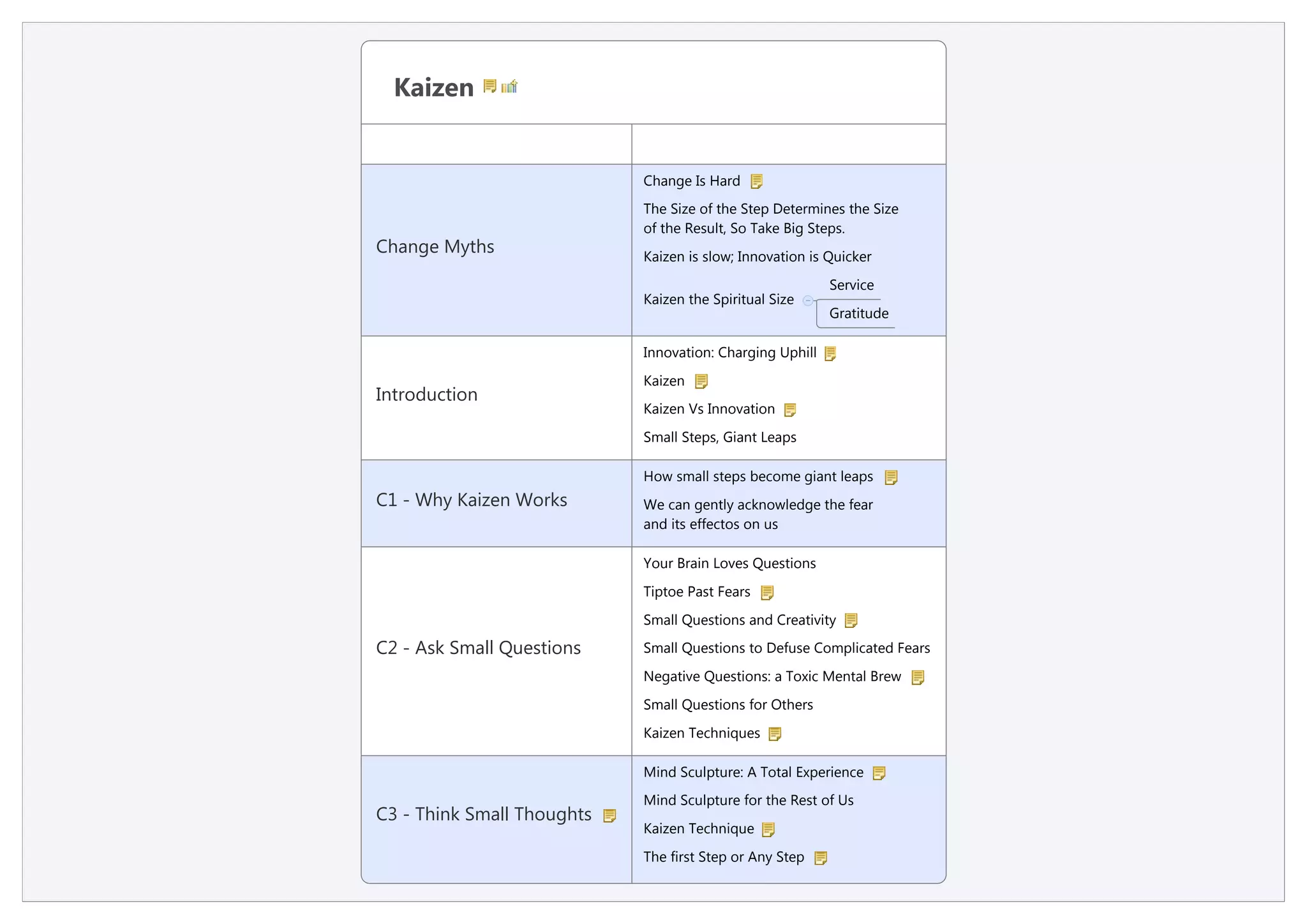Select the Change Myths topic
The height and width of the screenshot is (924, 1307).
pyautogui.click(x=435, y=247)
